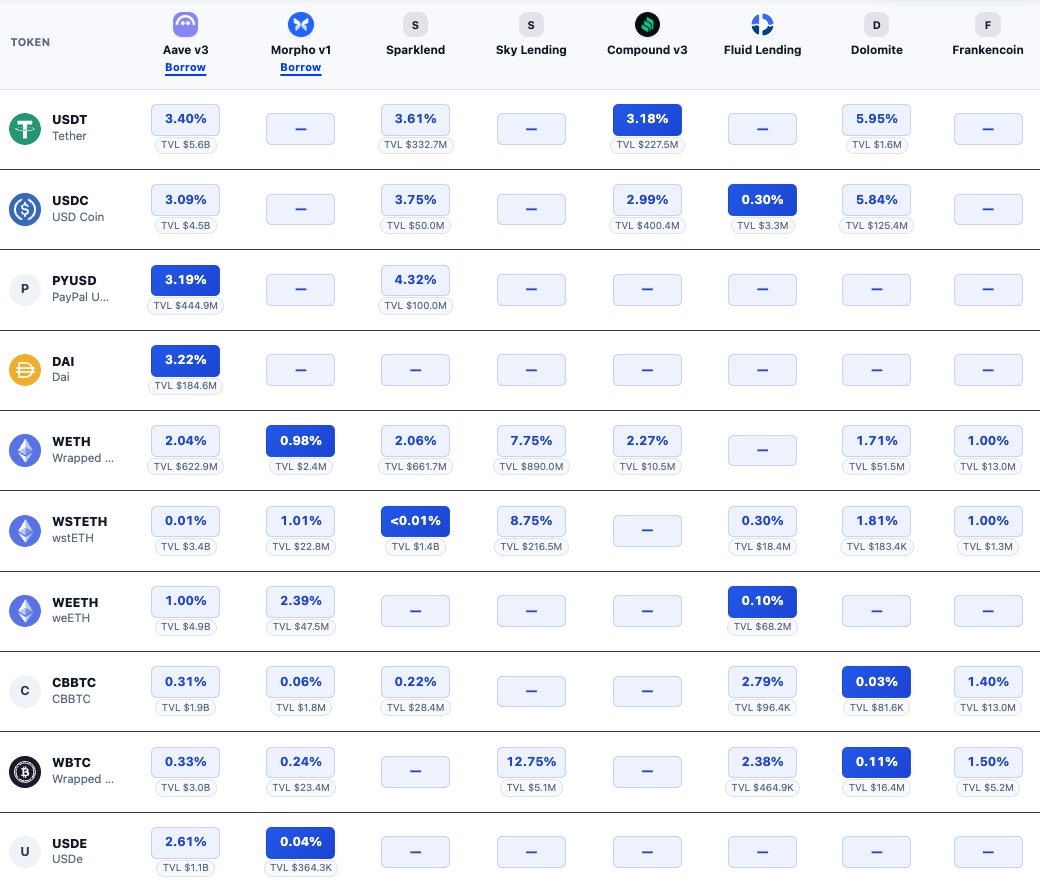Click the Dolomite 'D' icon
The height and width of the screenshot is (884, 1040).
[x=876, y=25]
